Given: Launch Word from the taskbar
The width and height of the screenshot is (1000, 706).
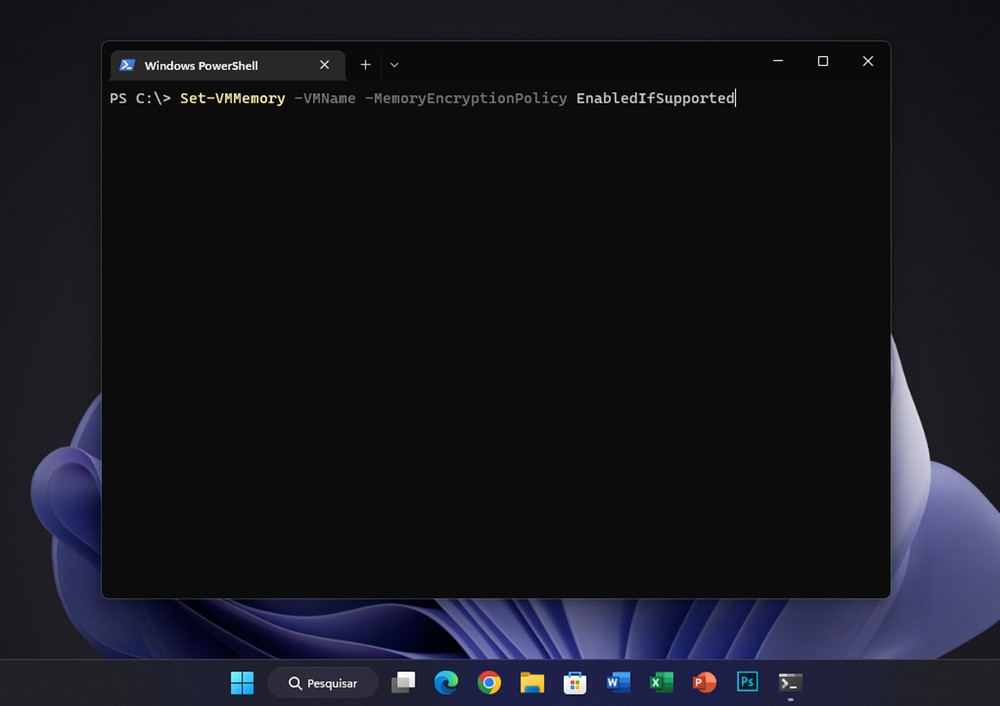Looking at the screenshot, I should pyautogui.click(x=618, y=683).
